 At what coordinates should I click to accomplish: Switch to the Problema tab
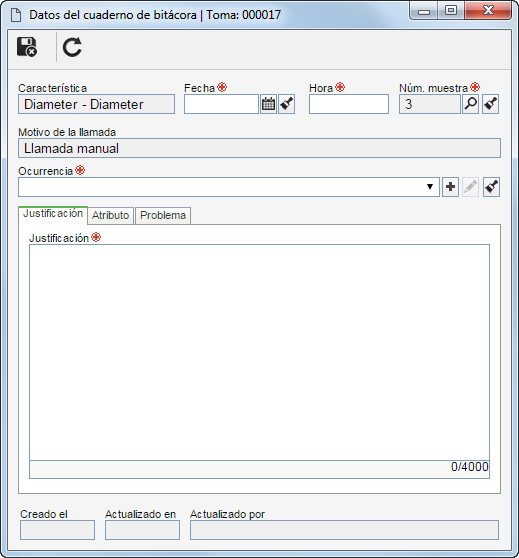pyautogui.click(x=163, y=215)
